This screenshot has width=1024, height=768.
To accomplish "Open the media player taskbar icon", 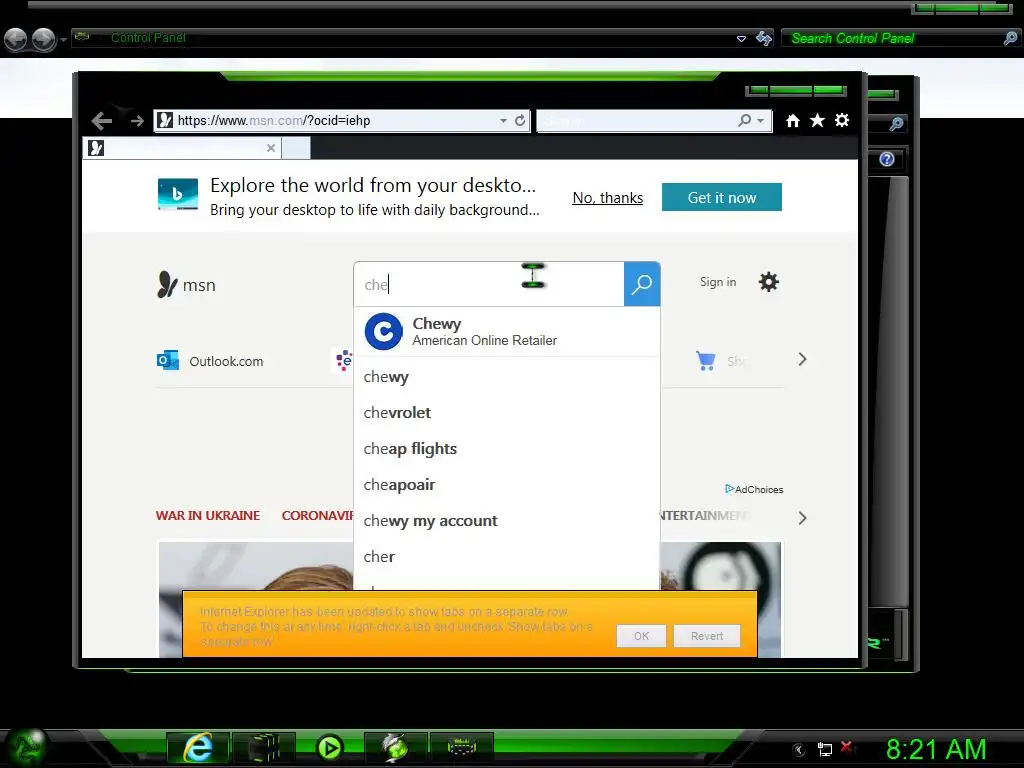I will [329, 748].
